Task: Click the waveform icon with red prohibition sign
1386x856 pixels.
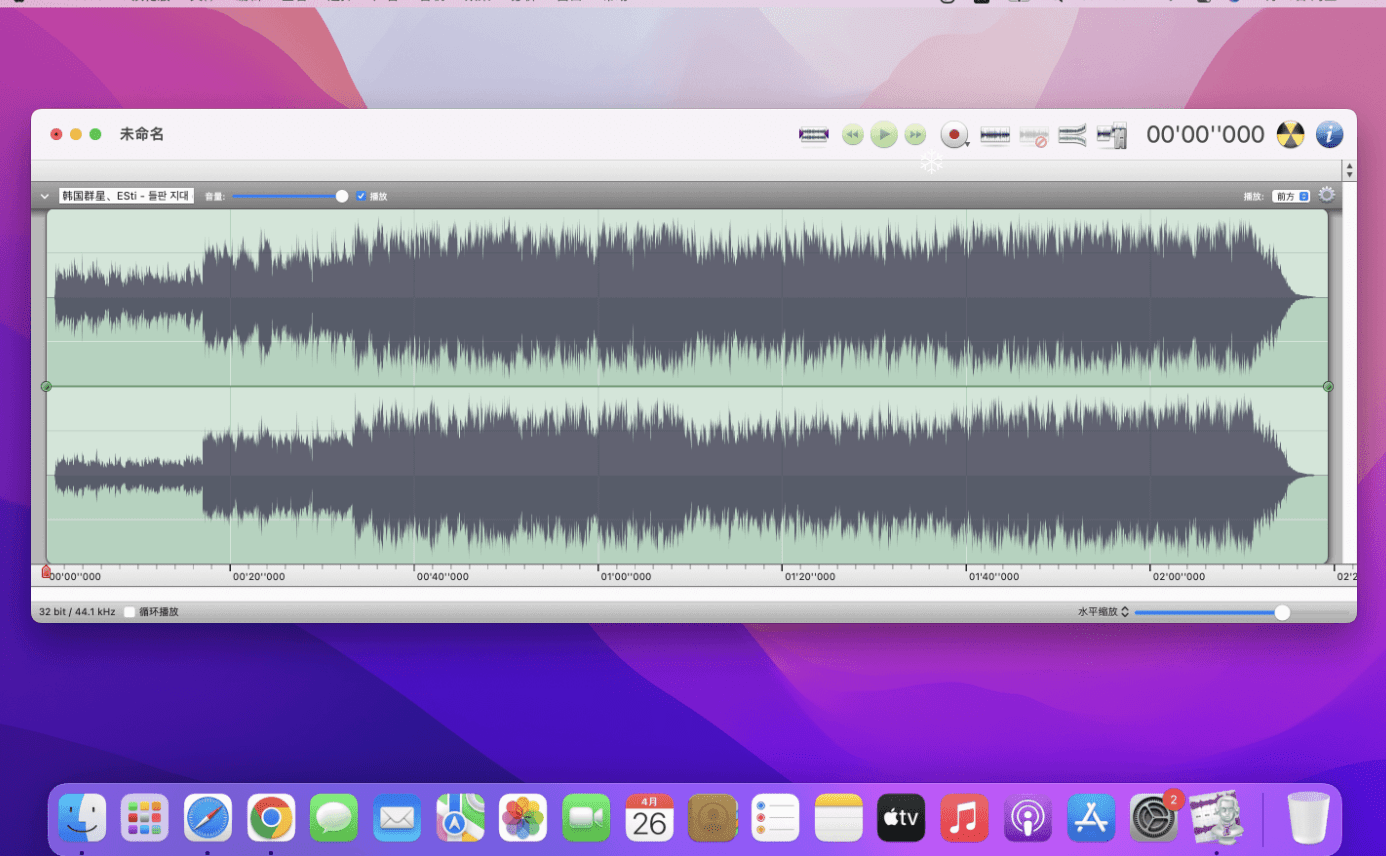Action: (x=1034, y=136)
